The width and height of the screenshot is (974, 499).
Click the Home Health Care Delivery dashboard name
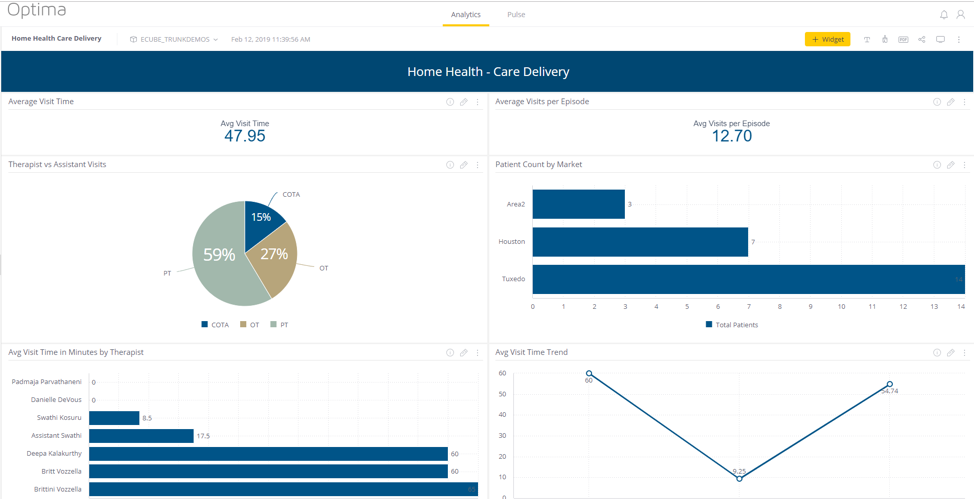[57, 39]
